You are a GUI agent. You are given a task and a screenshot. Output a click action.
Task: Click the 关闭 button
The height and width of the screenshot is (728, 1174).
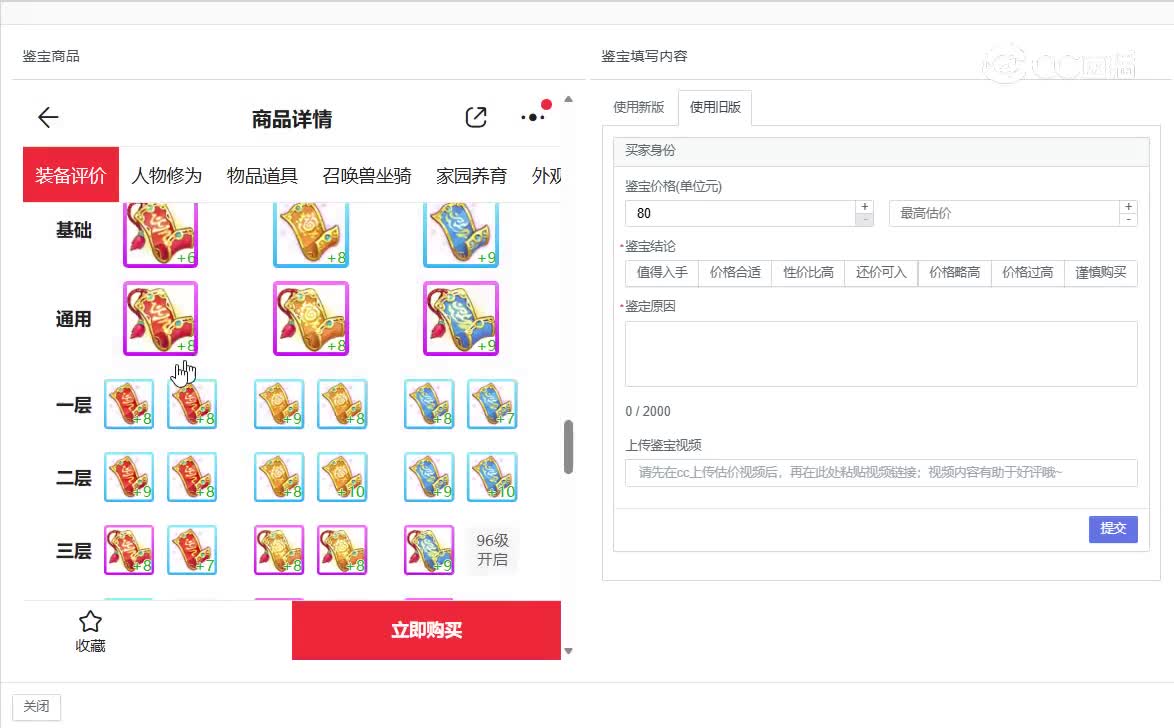[36, 706]
